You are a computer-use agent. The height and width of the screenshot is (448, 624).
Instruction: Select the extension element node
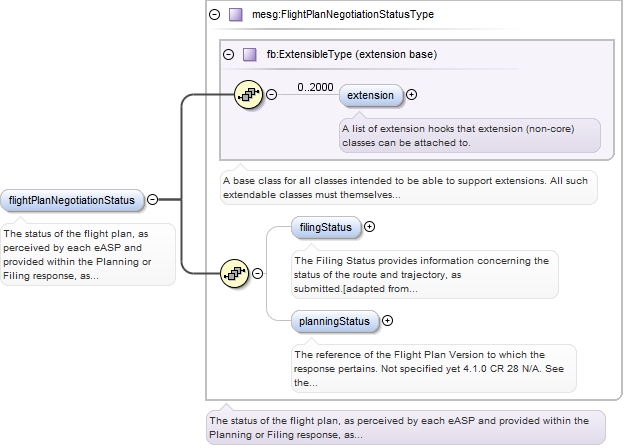tap(371, 95)
